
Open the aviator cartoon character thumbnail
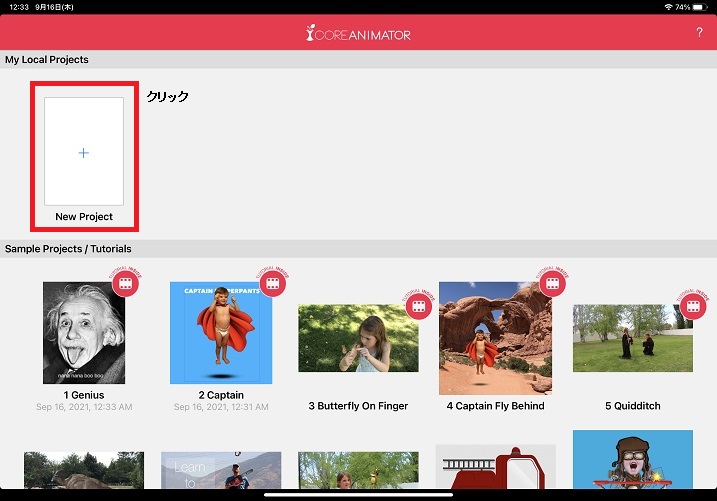point(632,465)
